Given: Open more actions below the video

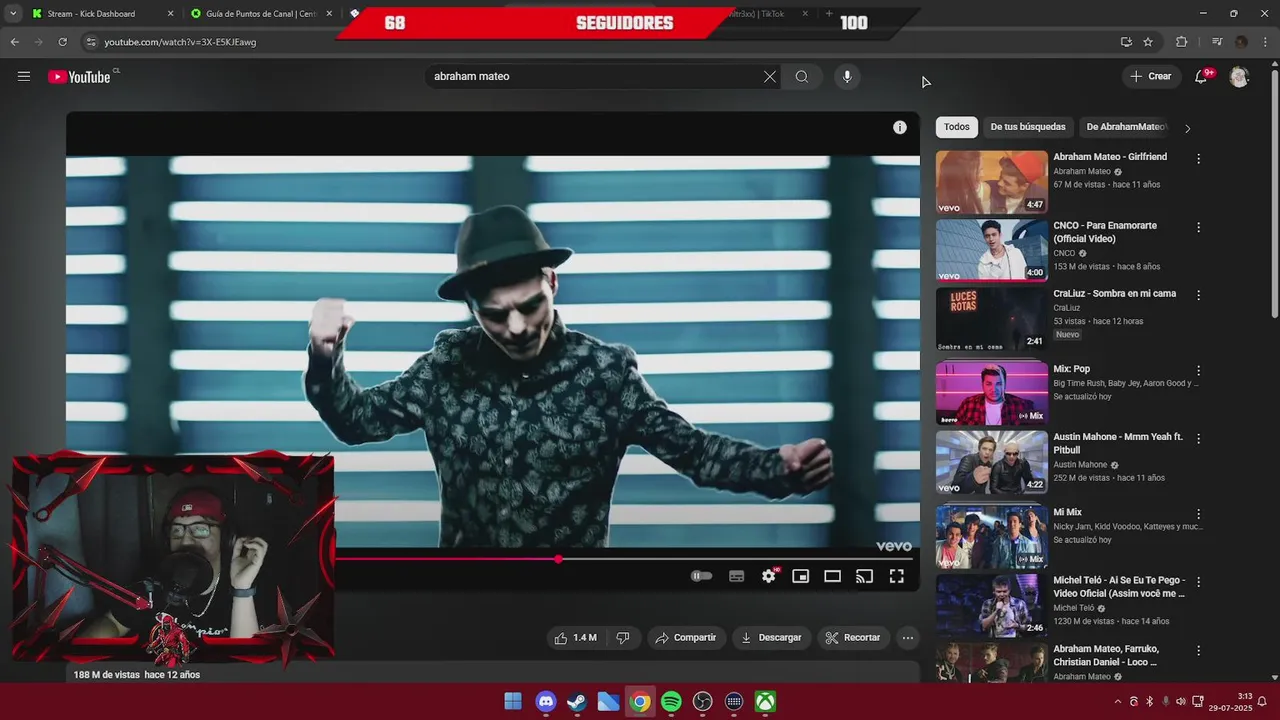Looking at the screenshot, I should pyautogui.click(x=908, y=637).
